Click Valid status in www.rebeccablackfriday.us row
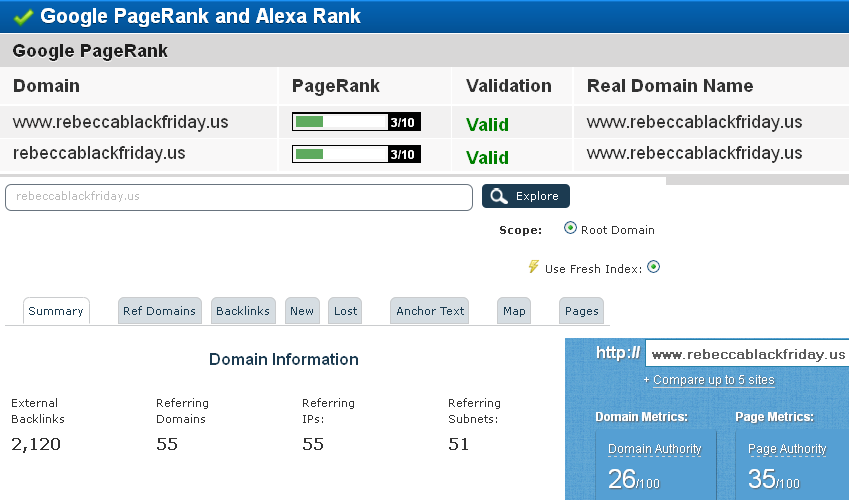The height and width of the screenshot is (500, 849). (487, 125)
